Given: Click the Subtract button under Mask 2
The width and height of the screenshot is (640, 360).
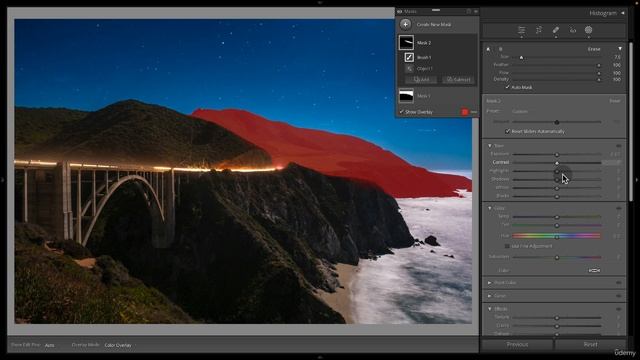Looking at the screenshot, I should pyautogui.click(x=458, y=80).
